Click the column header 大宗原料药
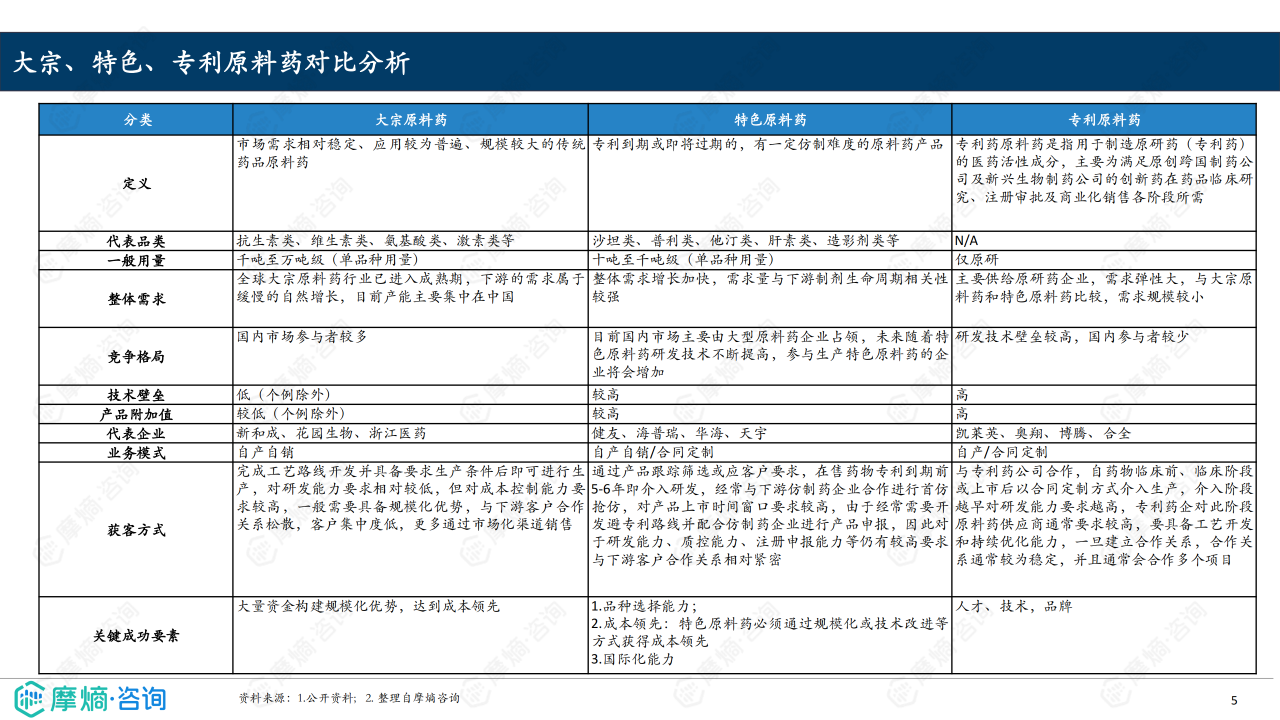 [411, 119]
